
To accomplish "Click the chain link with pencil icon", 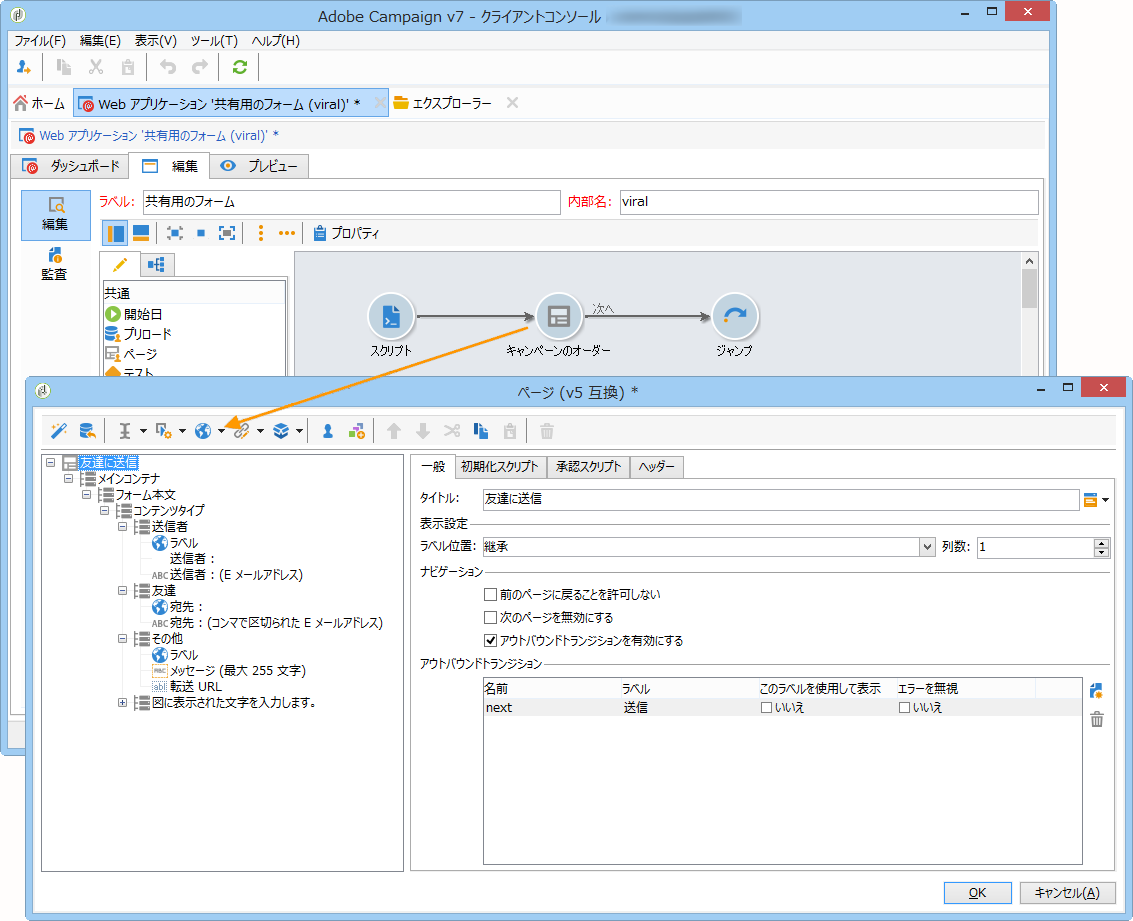I will [242, 431].
